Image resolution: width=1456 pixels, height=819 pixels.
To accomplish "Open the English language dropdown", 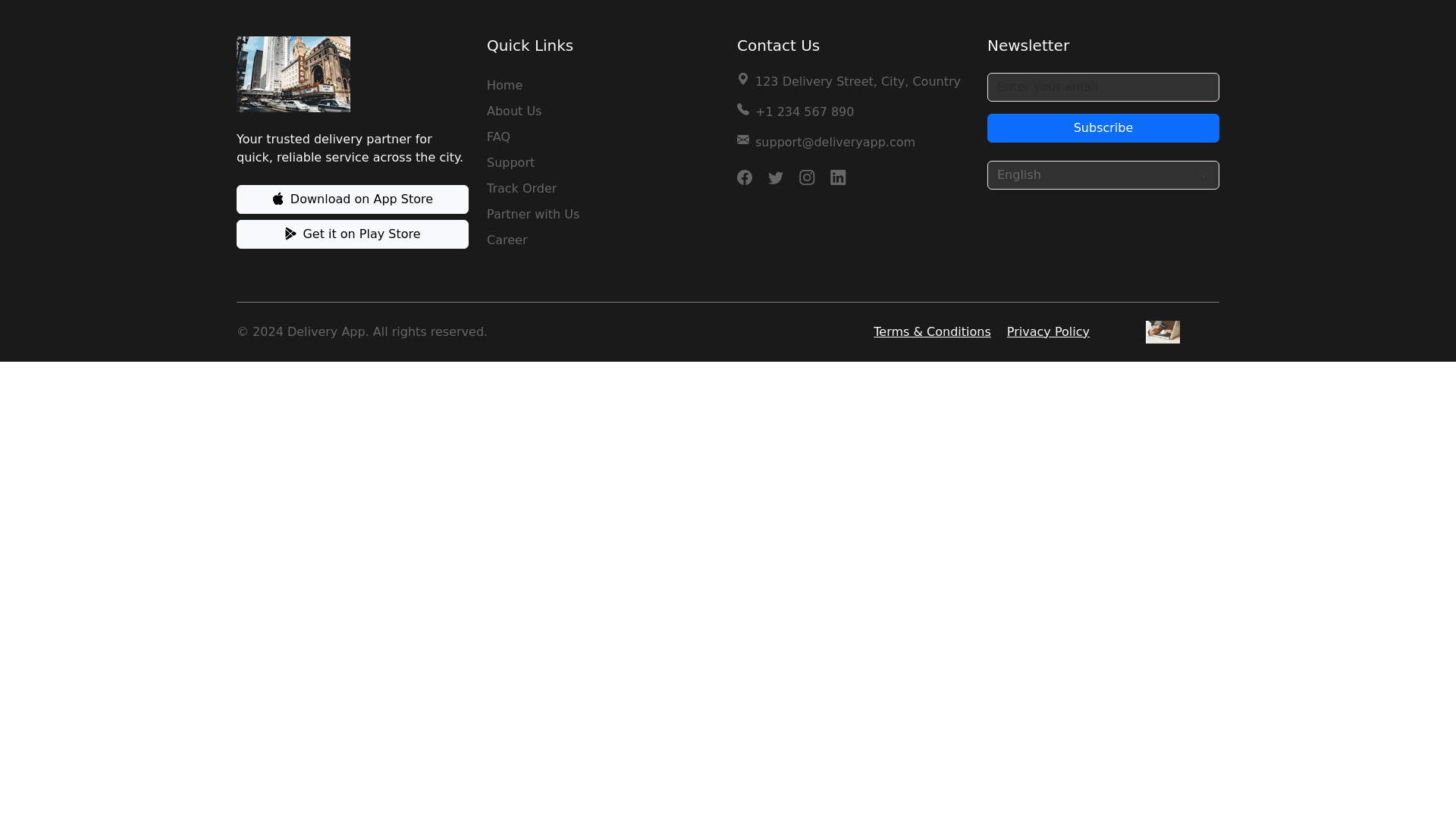I will click(x=1103, y=175).
